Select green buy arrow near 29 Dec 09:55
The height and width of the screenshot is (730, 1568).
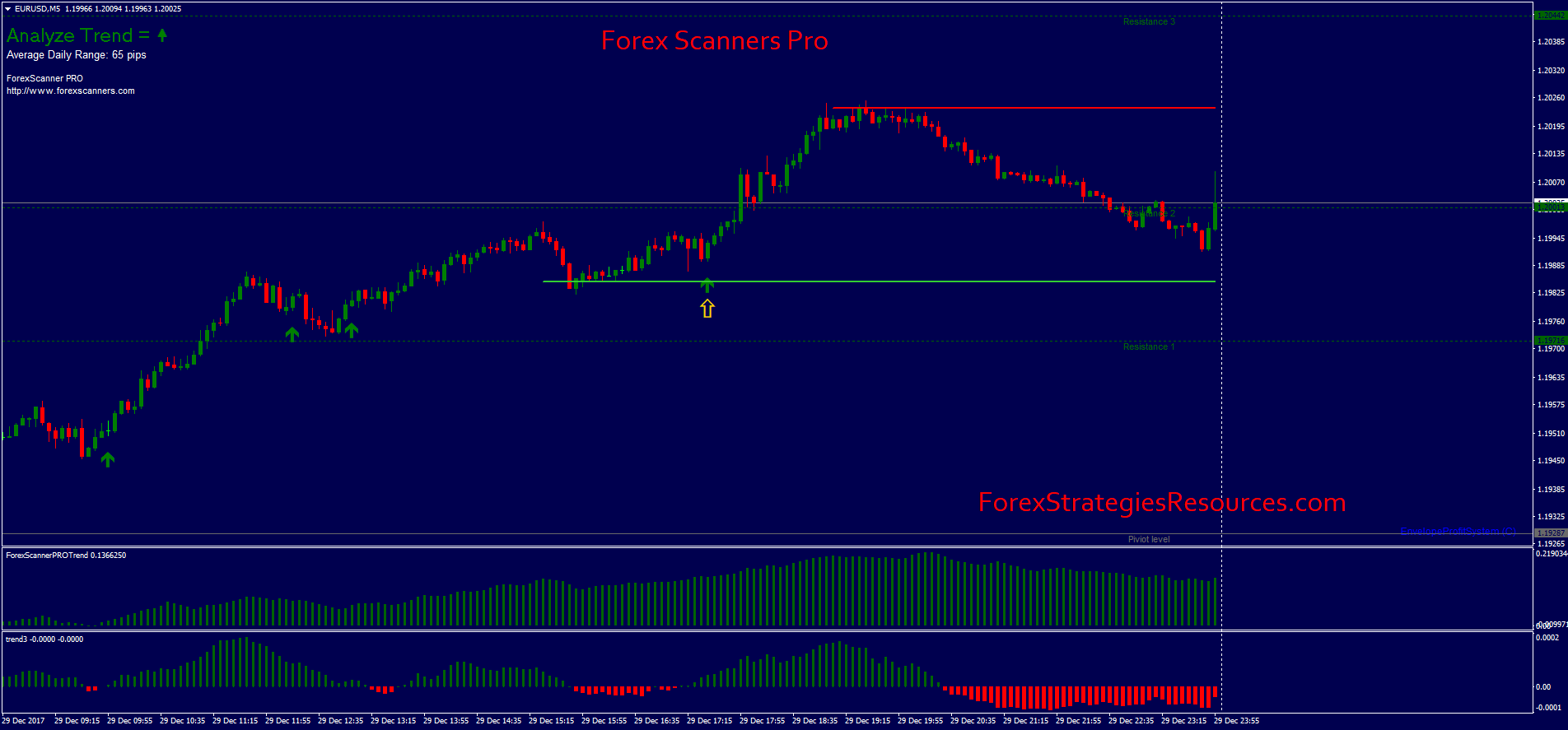point(108,459)
